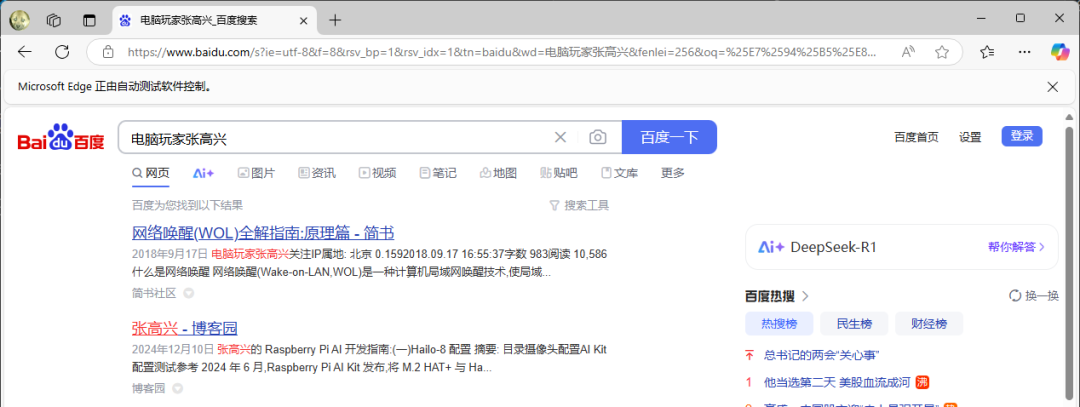1080x407 pixels.
Task: Open Edge workspaces icon
Action: pos(54,20)
